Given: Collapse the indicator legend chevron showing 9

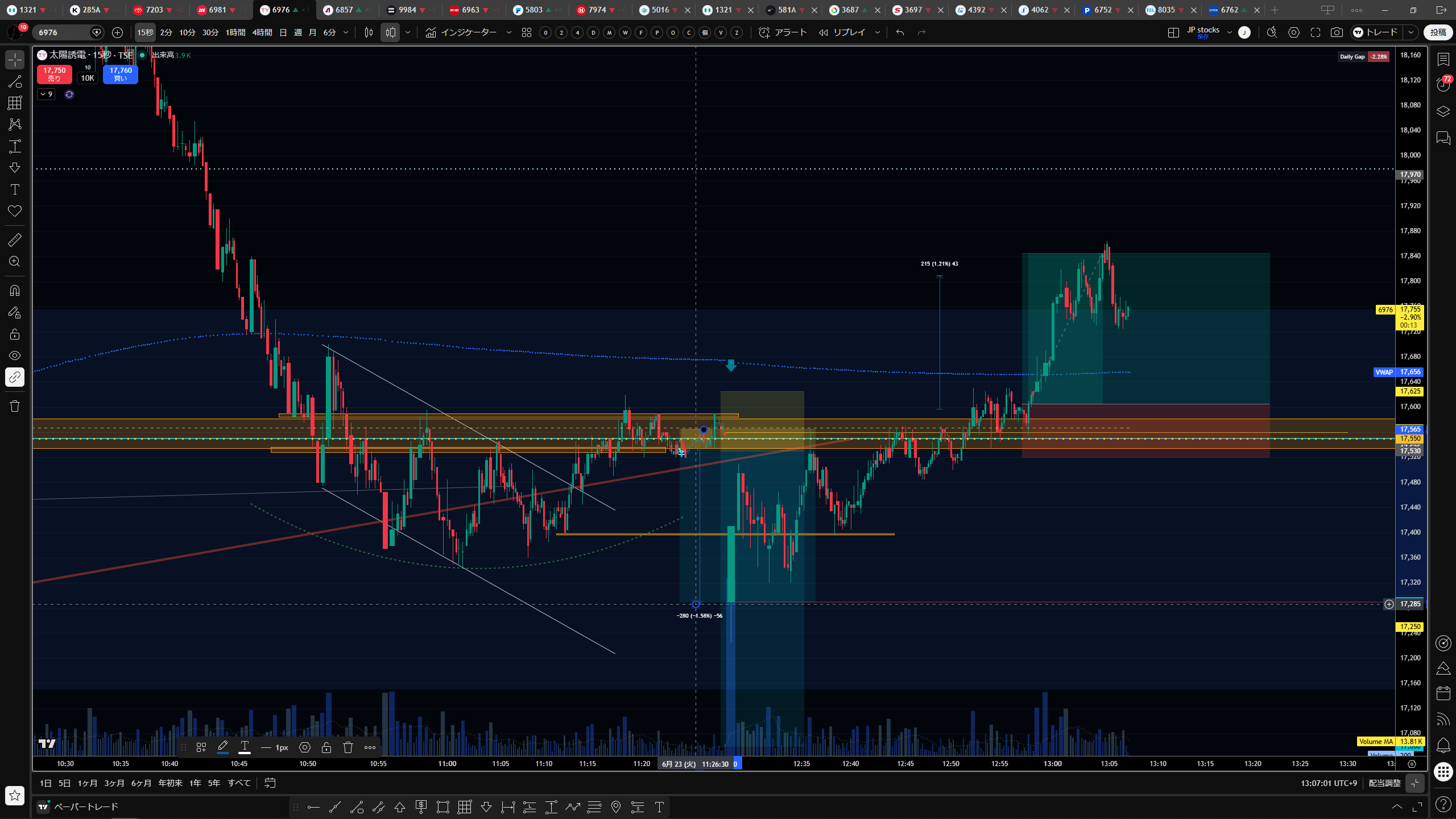Looking at the screenshot, I should (x=47, y=94).
